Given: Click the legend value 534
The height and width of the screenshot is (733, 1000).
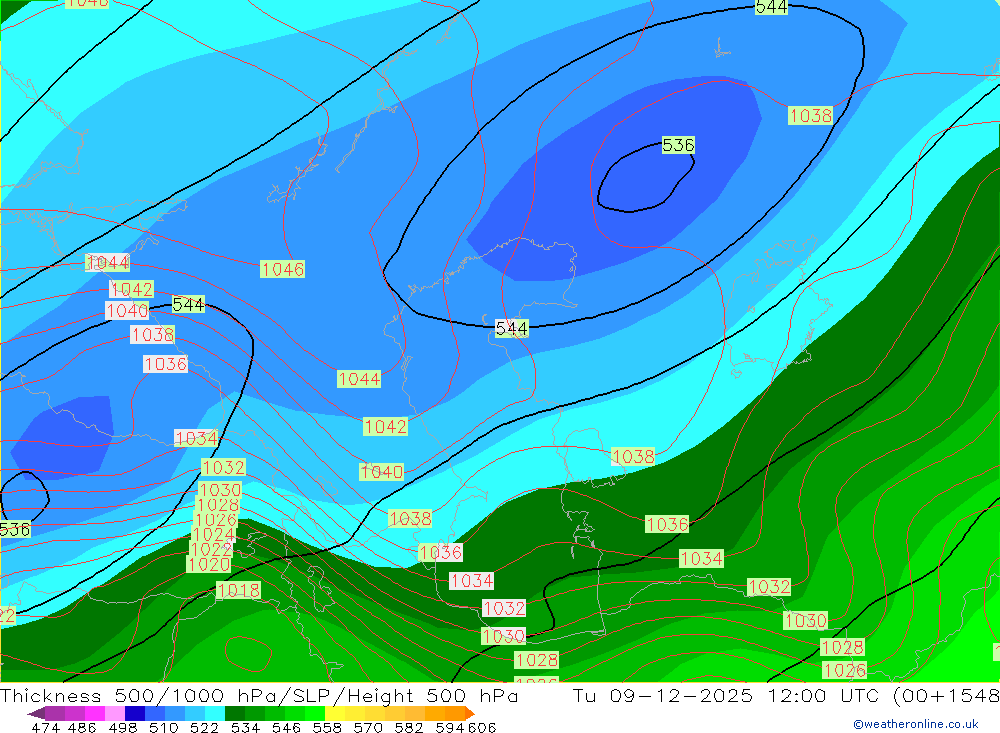Looking at the screenshot, I should [x=245, y=727].
